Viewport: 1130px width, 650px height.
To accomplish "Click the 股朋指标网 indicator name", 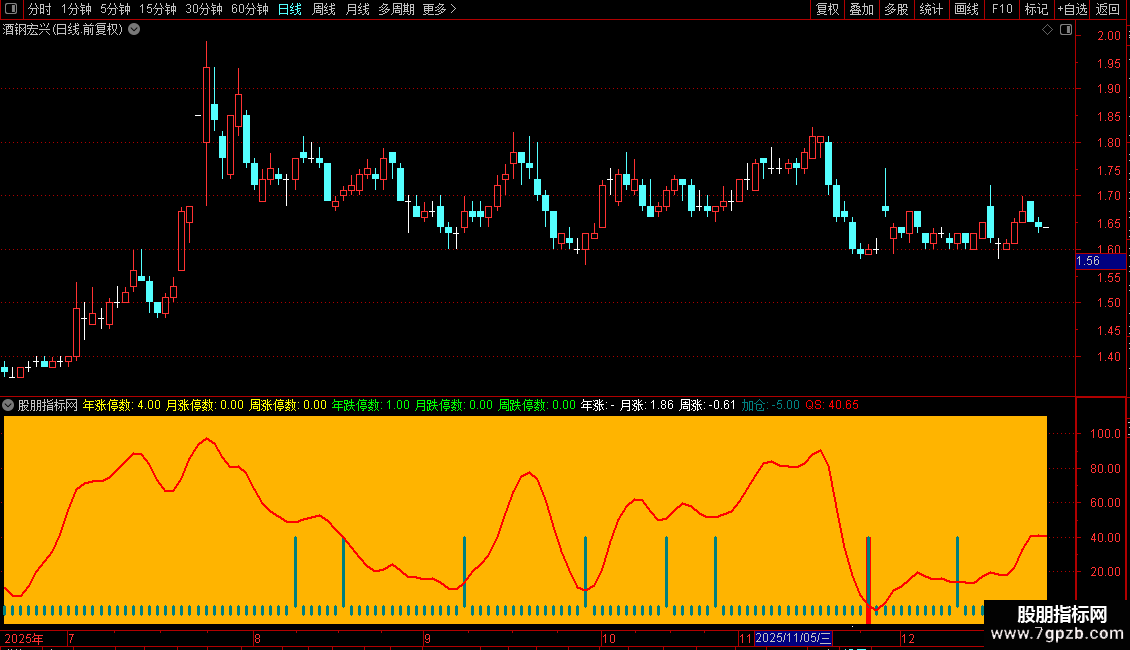I will point(48,405).
